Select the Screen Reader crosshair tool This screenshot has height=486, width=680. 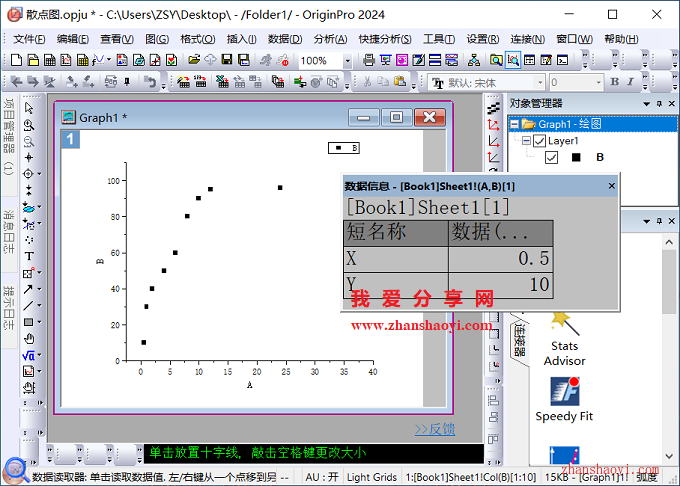click(x=29, y=157)
